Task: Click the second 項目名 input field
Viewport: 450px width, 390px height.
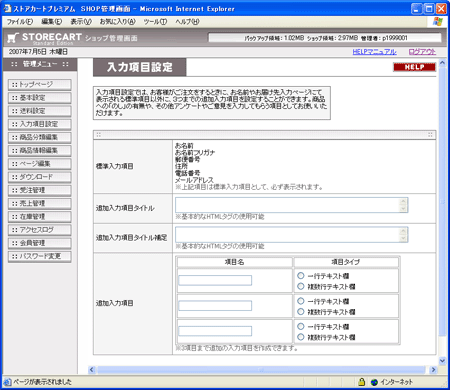Action: click(215, 306)
